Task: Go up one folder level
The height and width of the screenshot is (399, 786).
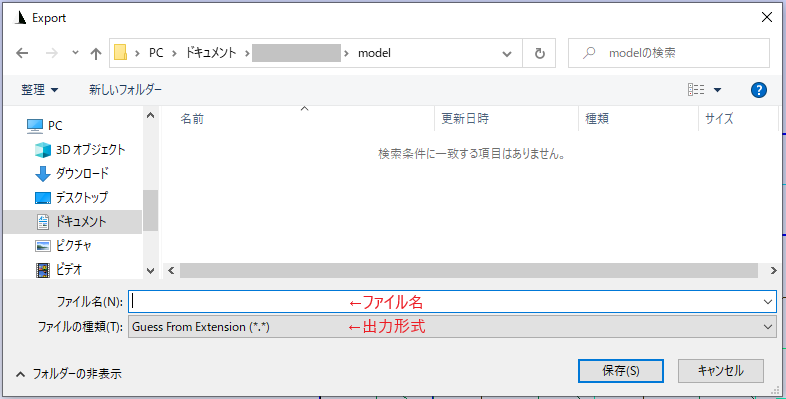Action: point(96,53)
